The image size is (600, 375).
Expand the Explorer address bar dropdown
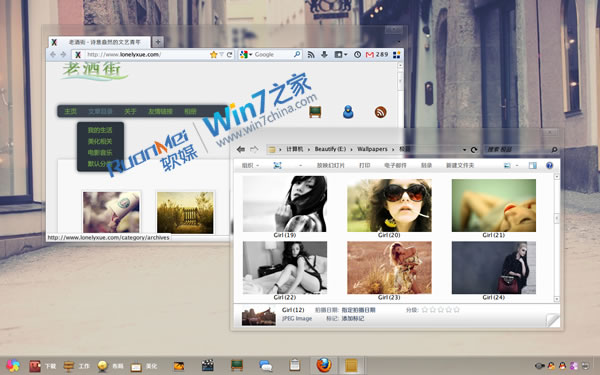tap(464, 150)
